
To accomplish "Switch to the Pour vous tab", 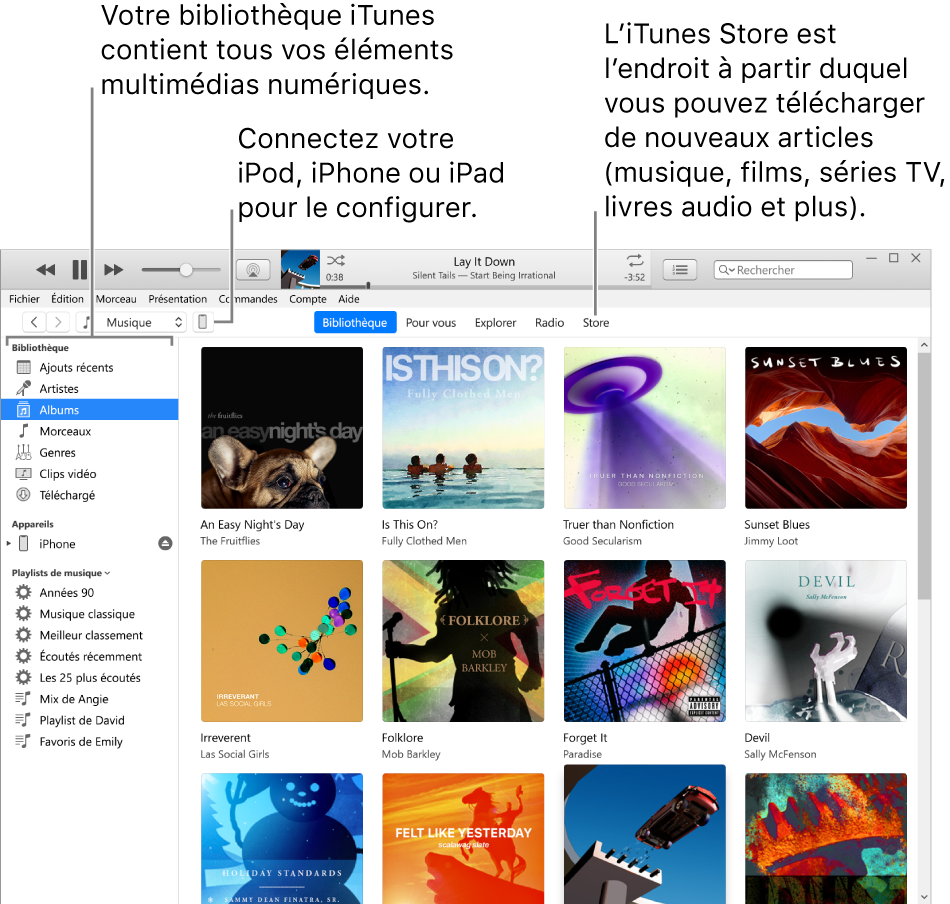I will (x=431, y=322).
